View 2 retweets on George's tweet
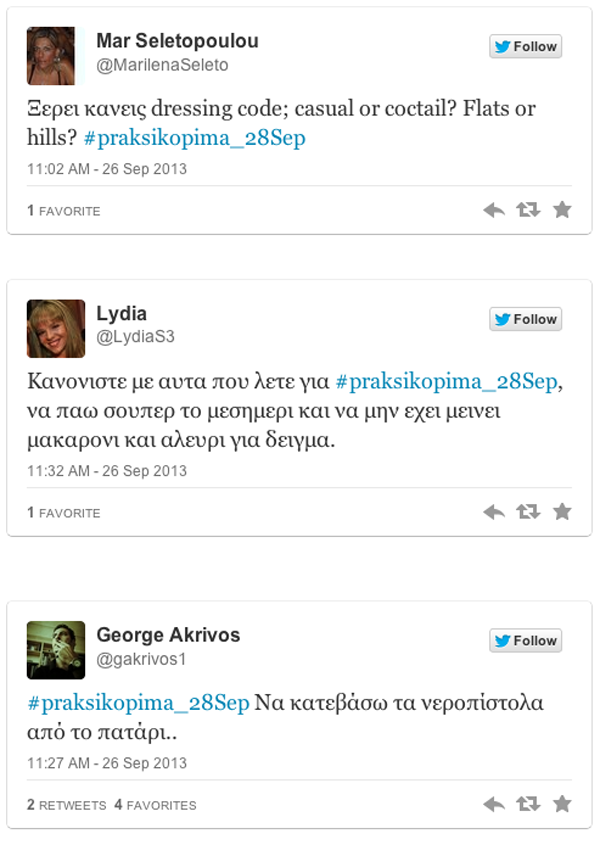Screen dimensions: 600x856 coord(67,805)
